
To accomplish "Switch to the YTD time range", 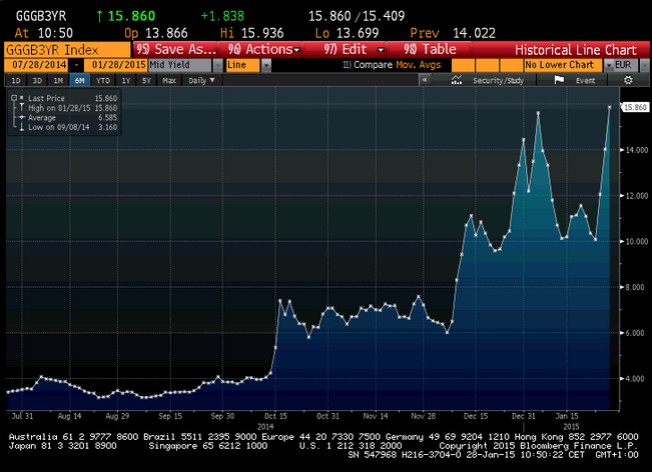I will point(102,80).
